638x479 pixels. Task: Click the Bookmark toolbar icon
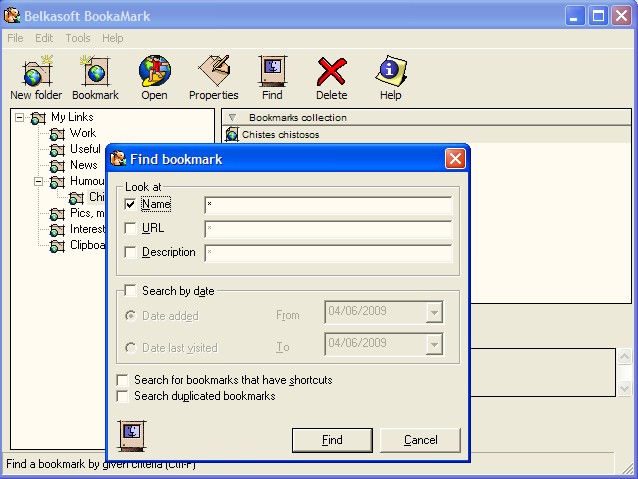click(96, 71)
